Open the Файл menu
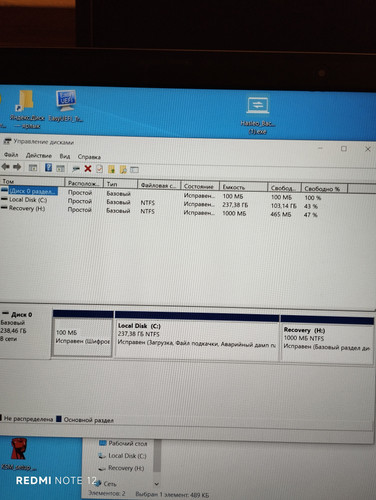This screenshot has width=376, height=500. (x=11, y=155)
